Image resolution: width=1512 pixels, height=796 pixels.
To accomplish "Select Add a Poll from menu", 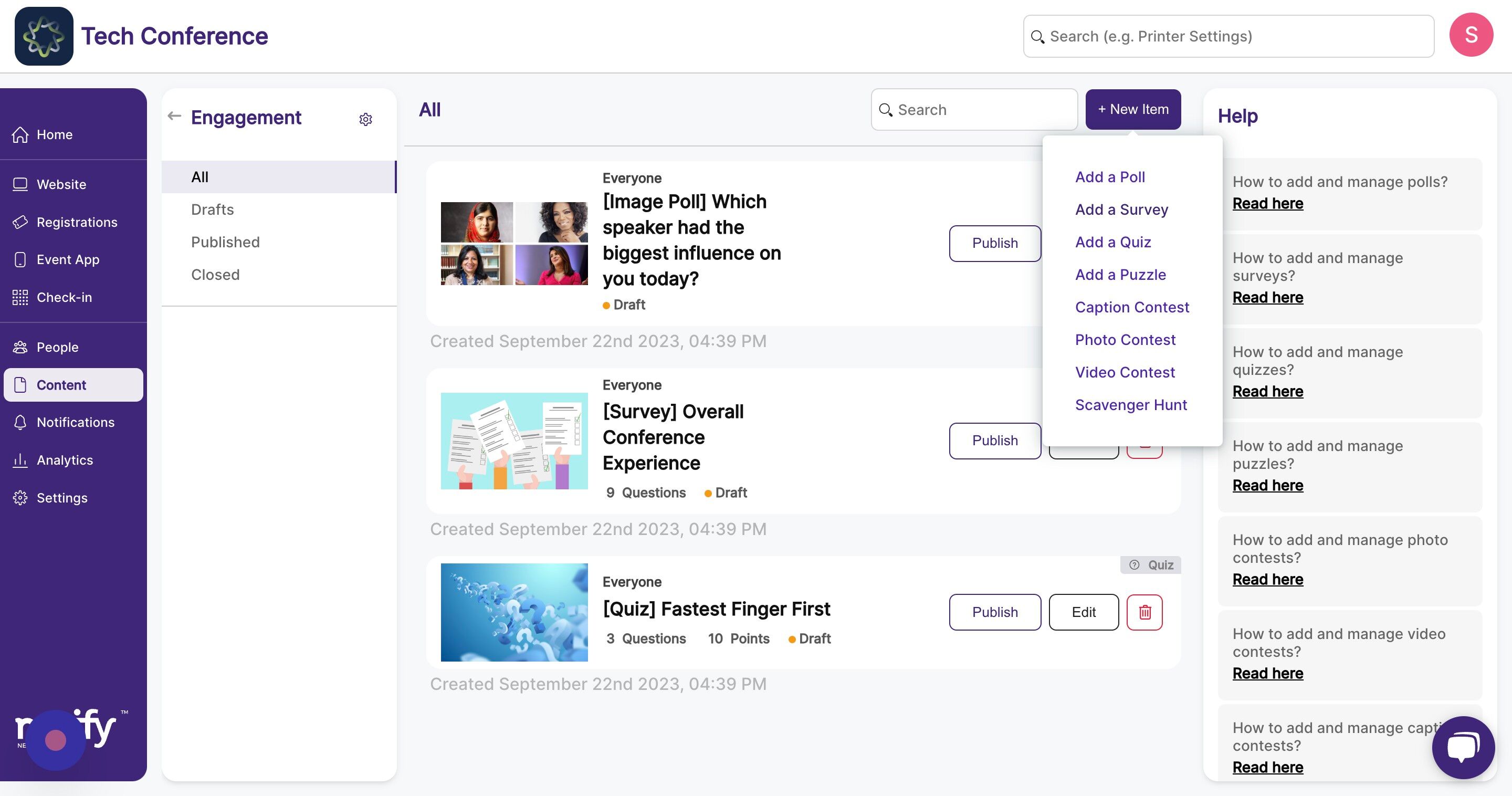I will click(1109, 177).
